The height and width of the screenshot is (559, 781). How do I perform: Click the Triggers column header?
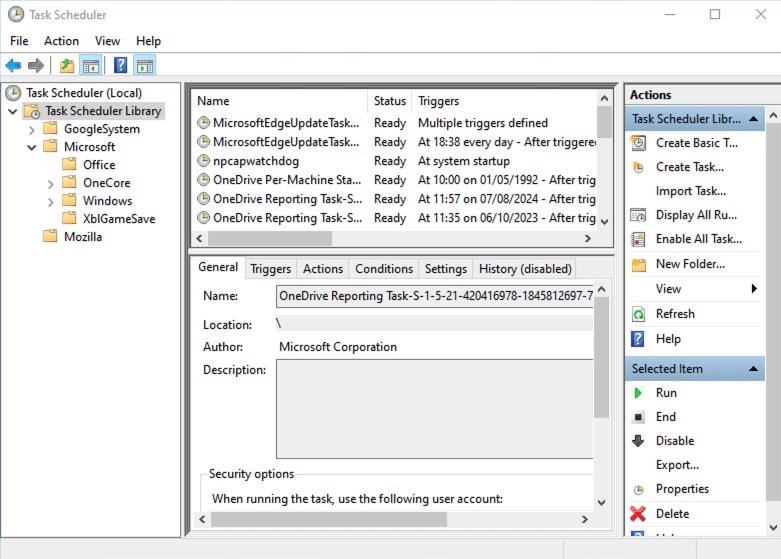click(x=504, y=101)
